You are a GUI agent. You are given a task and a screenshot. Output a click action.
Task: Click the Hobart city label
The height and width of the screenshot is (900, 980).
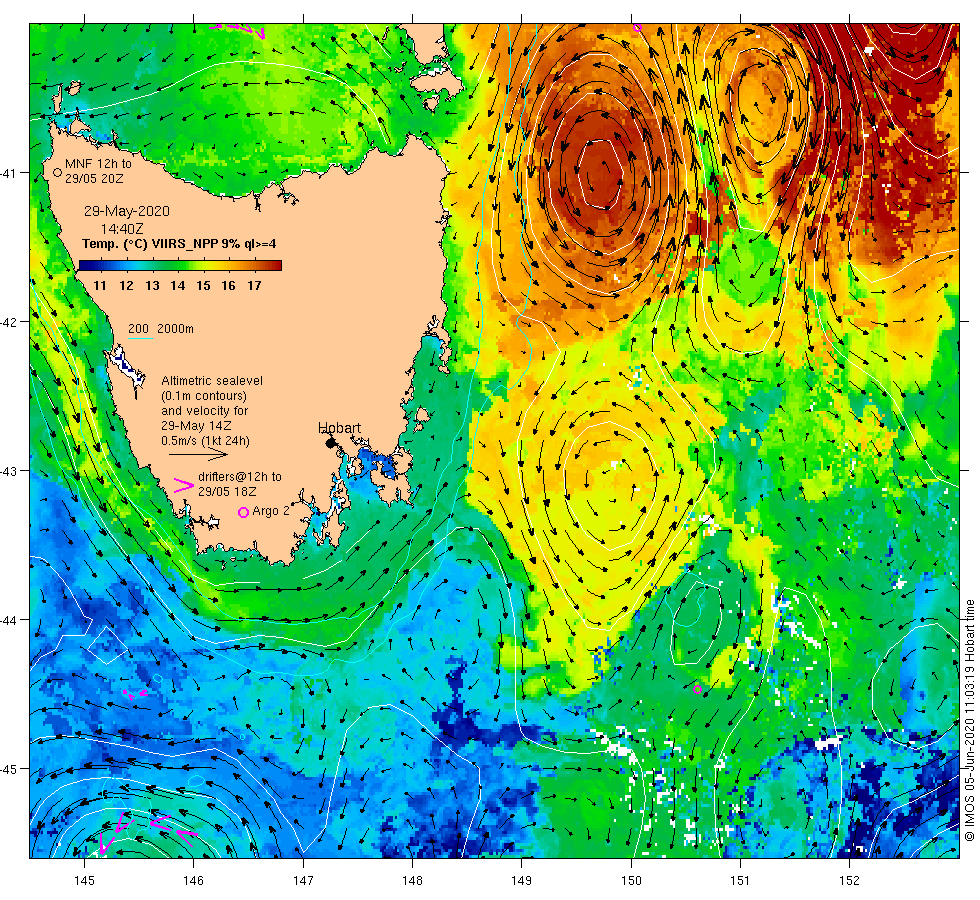click(339, 428)
